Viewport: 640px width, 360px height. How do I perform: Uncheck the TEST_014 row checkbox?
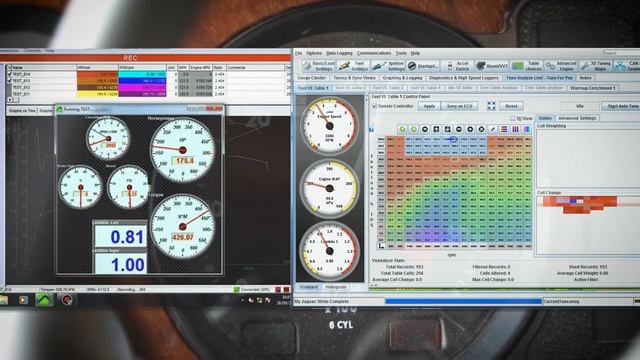click(10, 74)
